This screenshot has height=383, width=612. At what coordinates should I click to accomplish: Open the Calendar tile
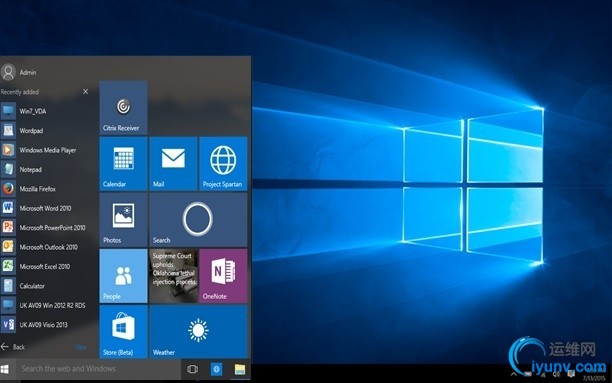click(123, 164)
